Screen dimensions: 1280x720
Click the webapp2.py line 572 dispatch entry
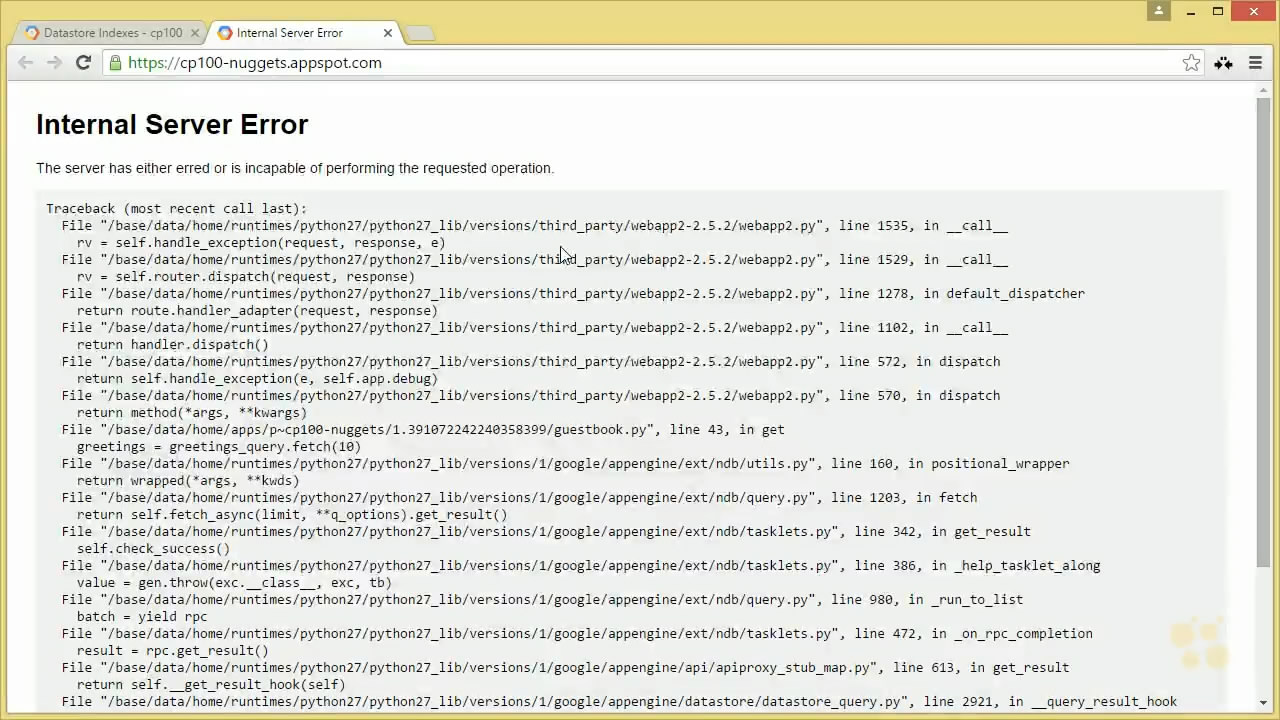531,362
